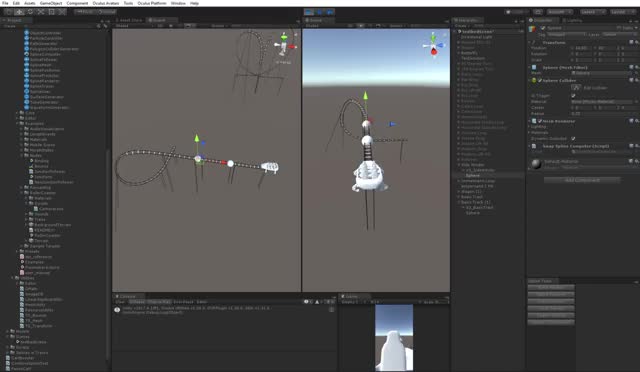This screenshot has height=372, width=640.
Task: Click the orientation gizmo in right scene view
Action: 433,45
